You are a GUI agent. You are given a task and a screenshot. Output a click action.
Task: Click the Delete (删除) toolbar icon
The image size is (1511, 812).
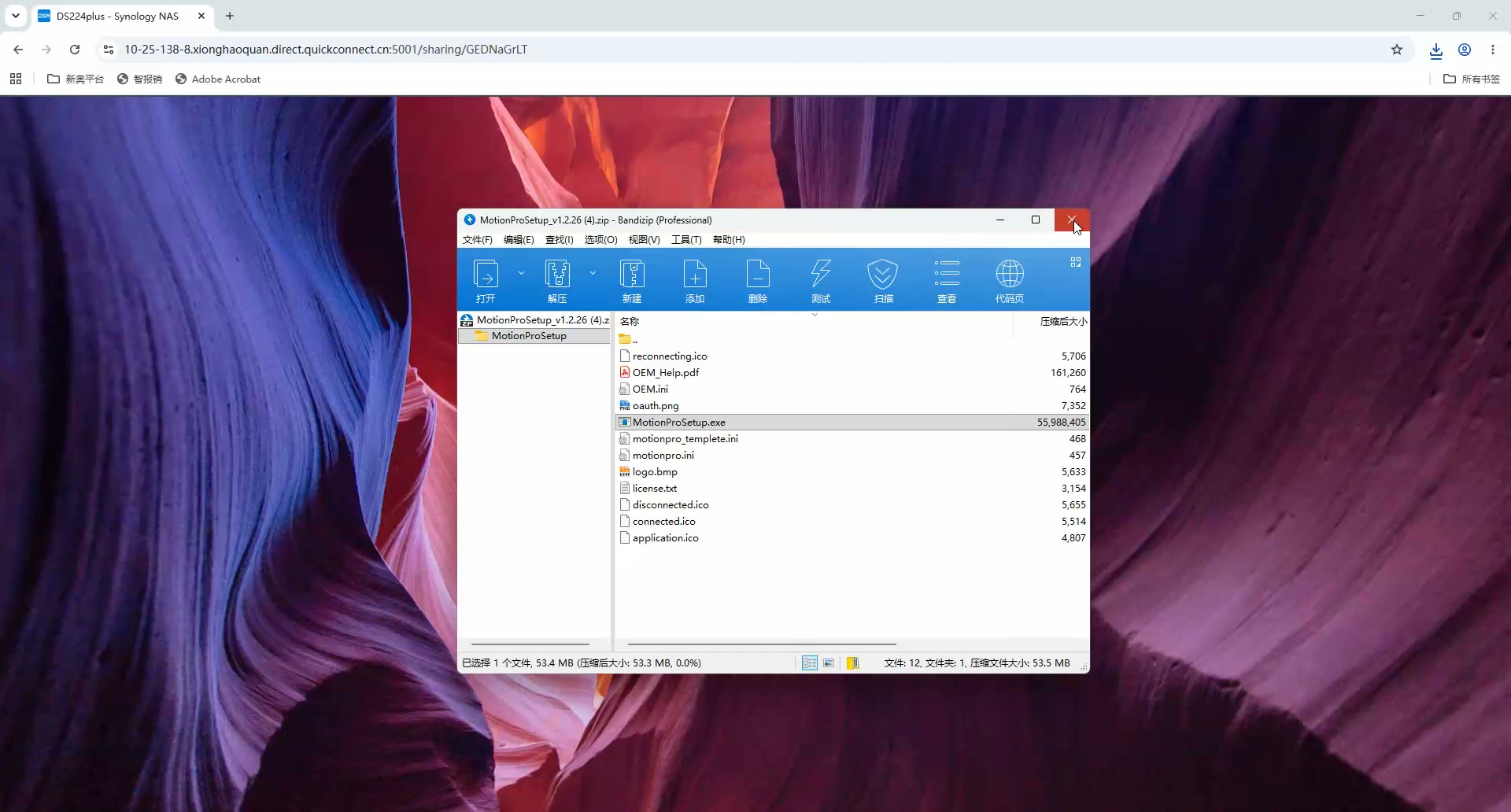[758, 281]
